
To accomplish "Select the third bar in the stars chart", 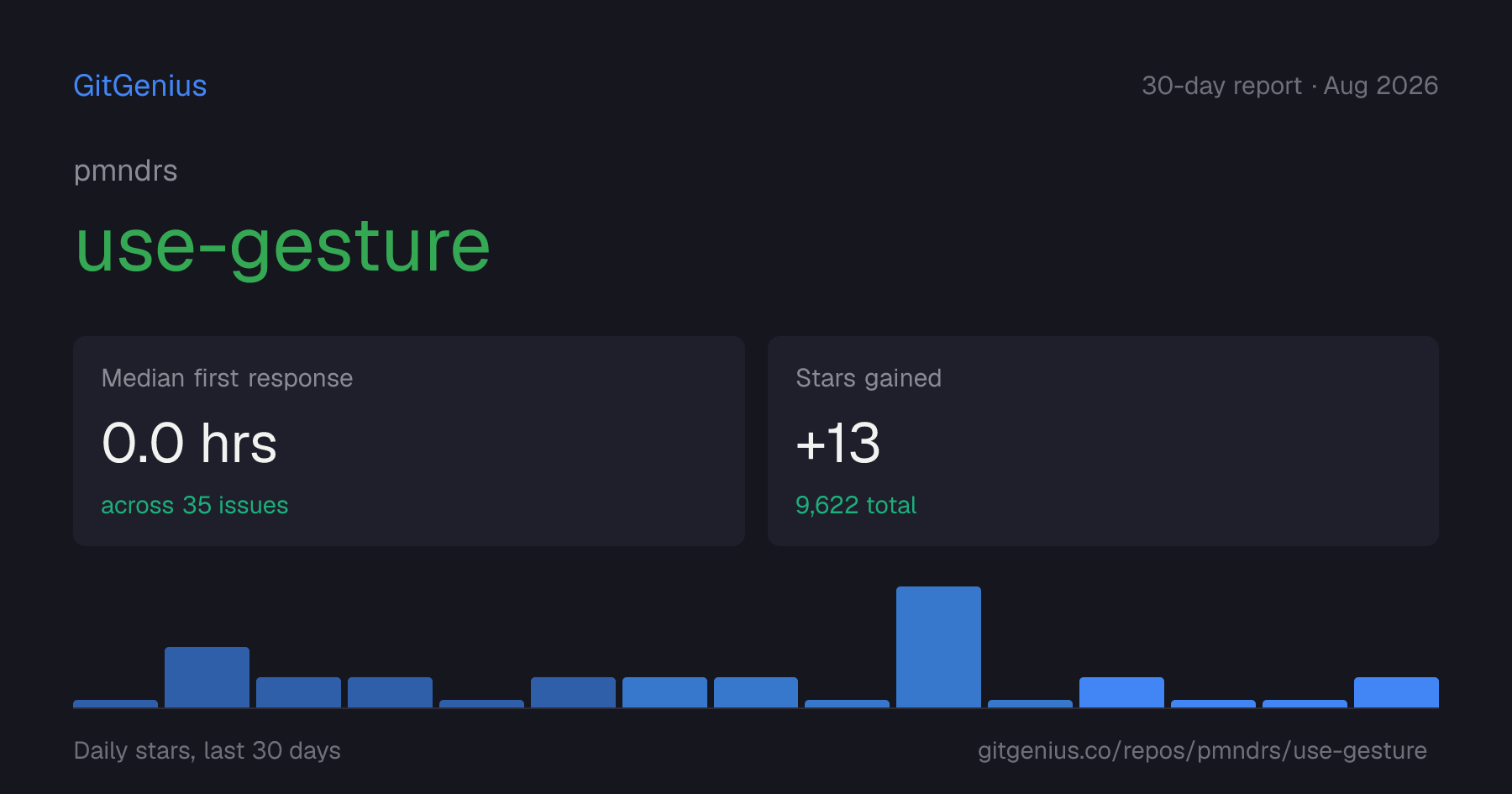I will 298,692.
